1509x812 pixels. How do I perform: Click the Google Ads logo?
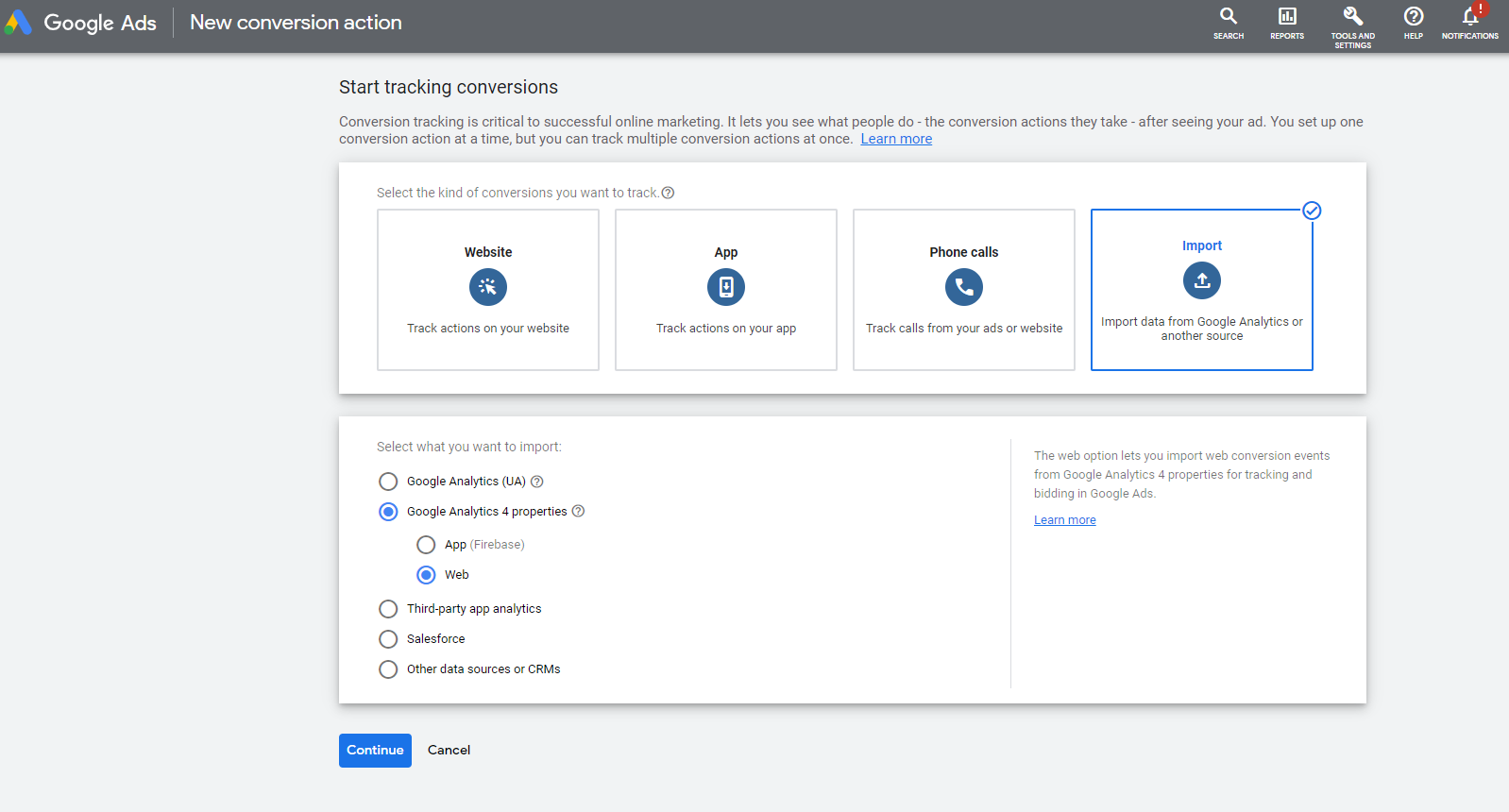pyautogui.click(x=80, y=23)
